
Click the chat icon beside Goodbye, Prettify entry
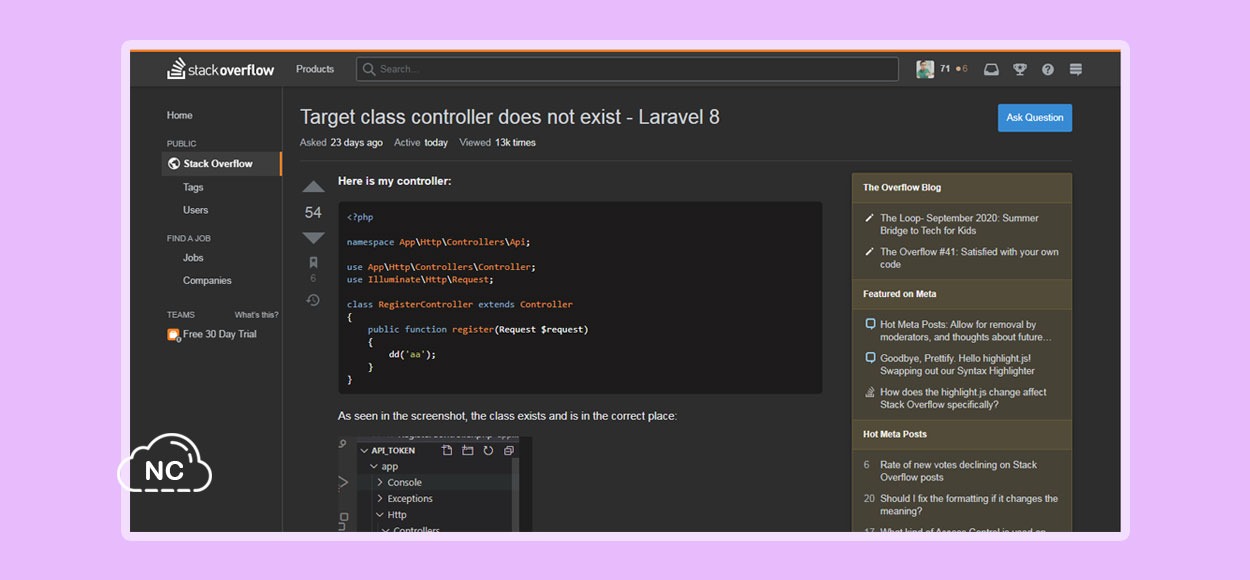point(870,357)
